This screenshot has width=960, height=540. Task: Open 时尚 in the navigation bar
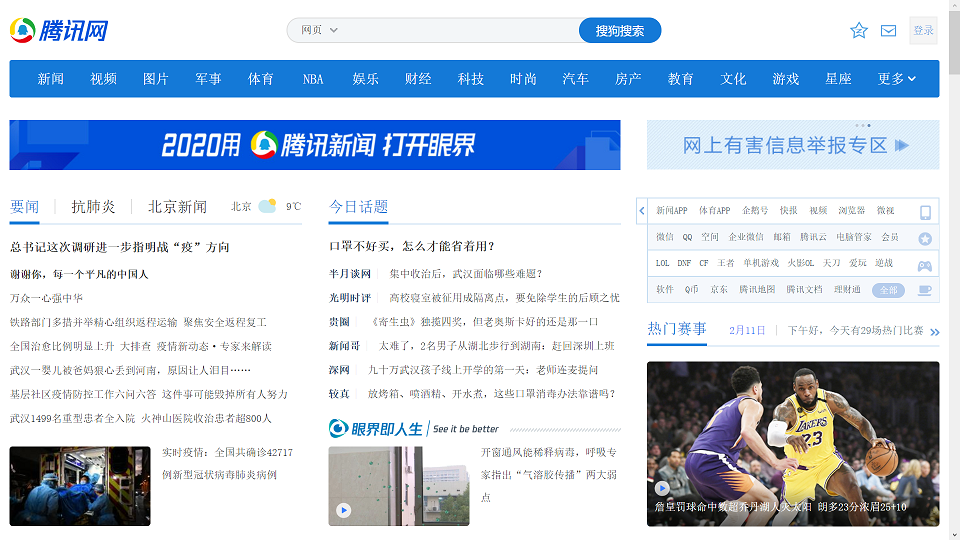coord(523,79)
